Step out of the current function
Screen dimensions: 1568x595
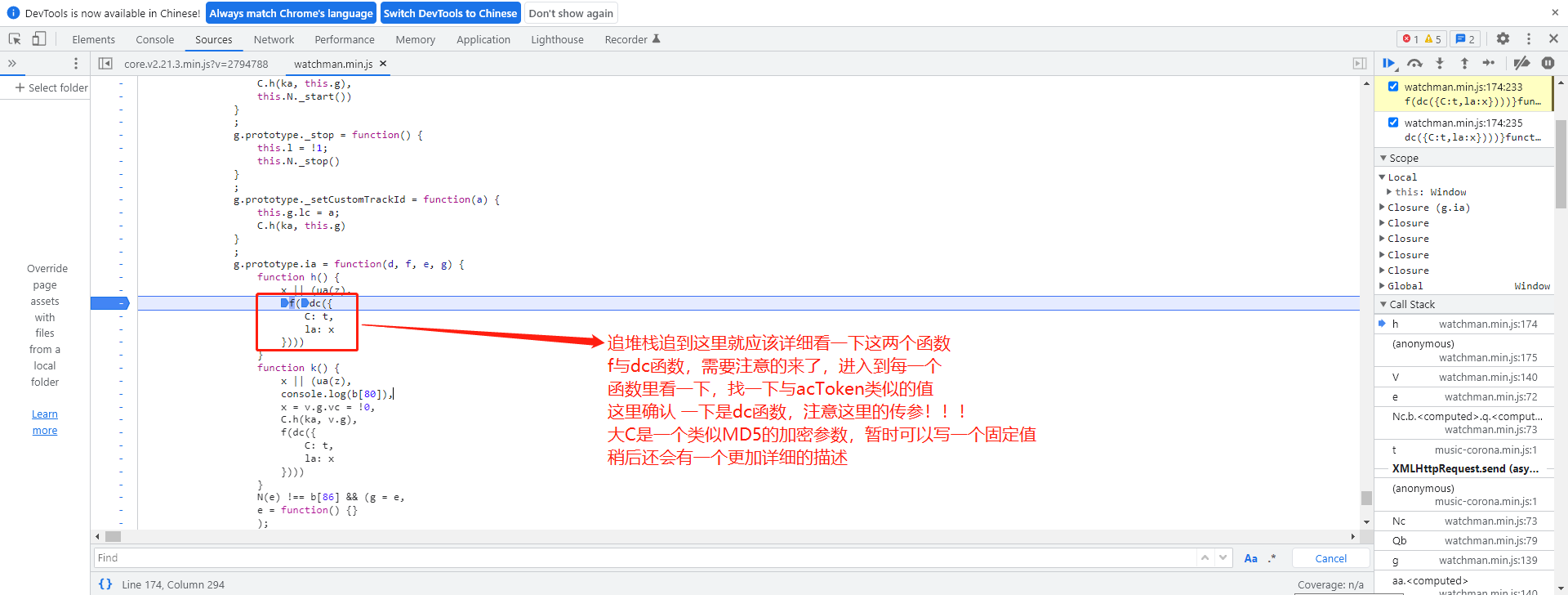pos(1464,63)
